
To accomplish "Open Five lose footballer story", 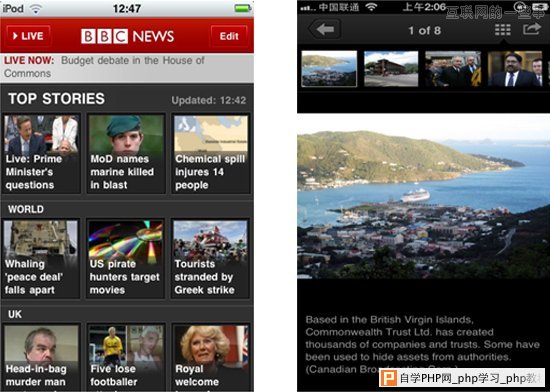I will (126, 358).
